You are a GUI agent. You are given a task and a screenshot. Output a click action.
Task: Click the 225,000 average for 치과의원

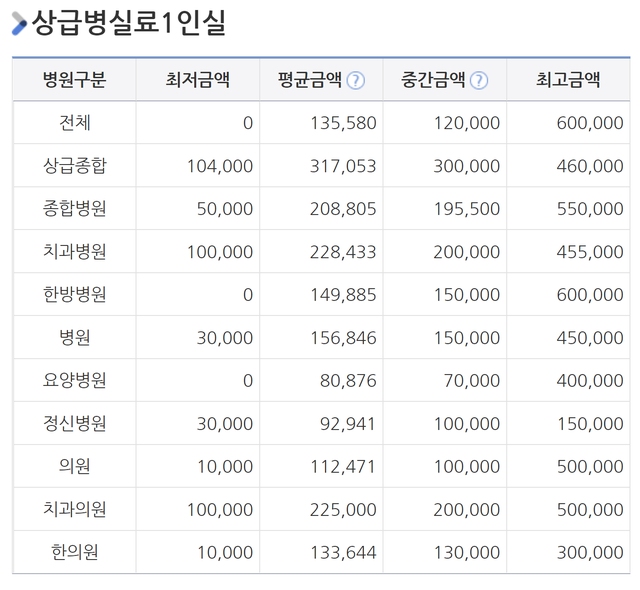pyautogui.click(x=343, y=510)
